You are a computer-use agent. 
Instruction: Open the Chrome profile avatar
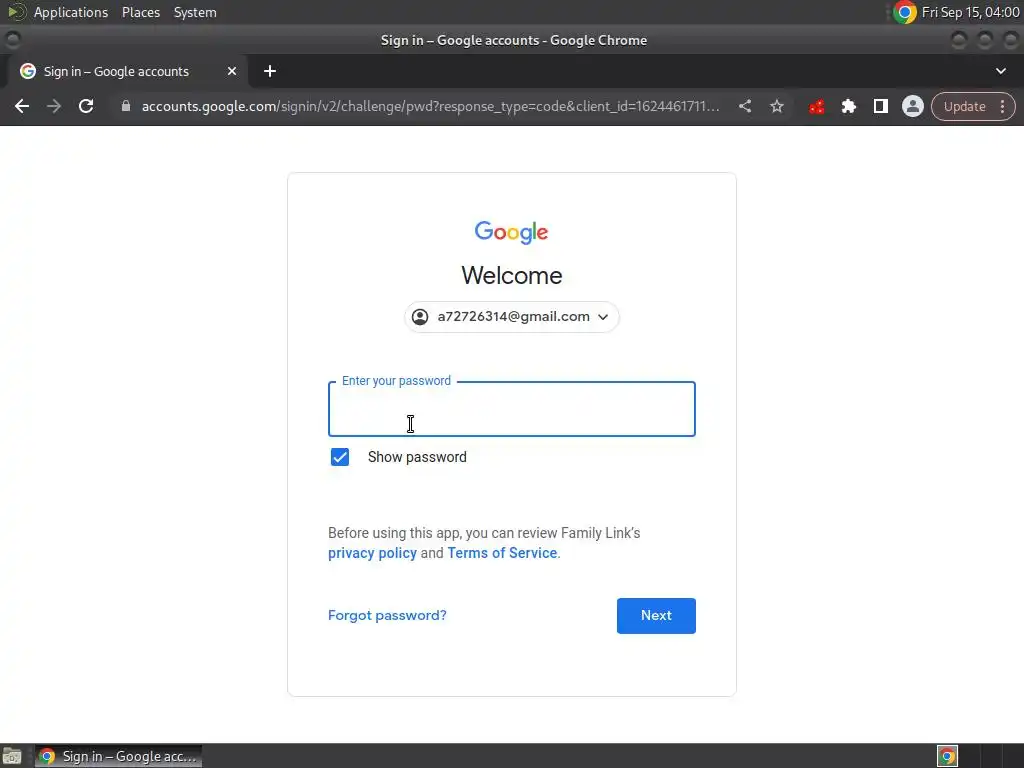click(912, 106)
